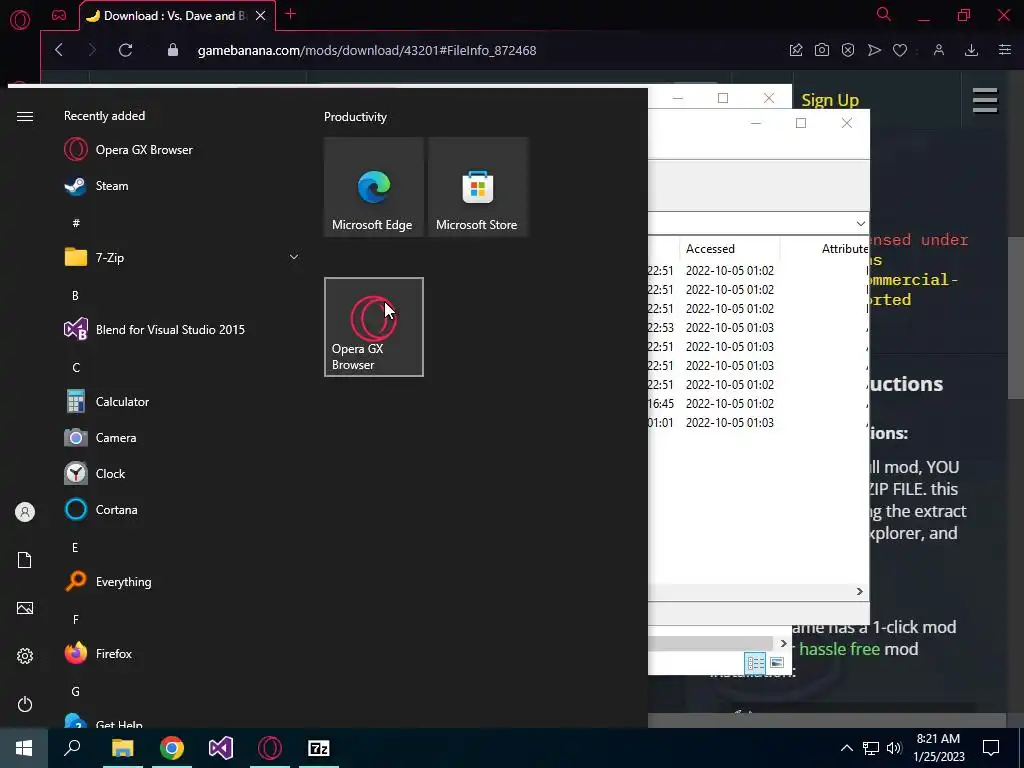Click the Microsoft Store tile
The width and height of the screenshot is (1024, 768).
477,187
